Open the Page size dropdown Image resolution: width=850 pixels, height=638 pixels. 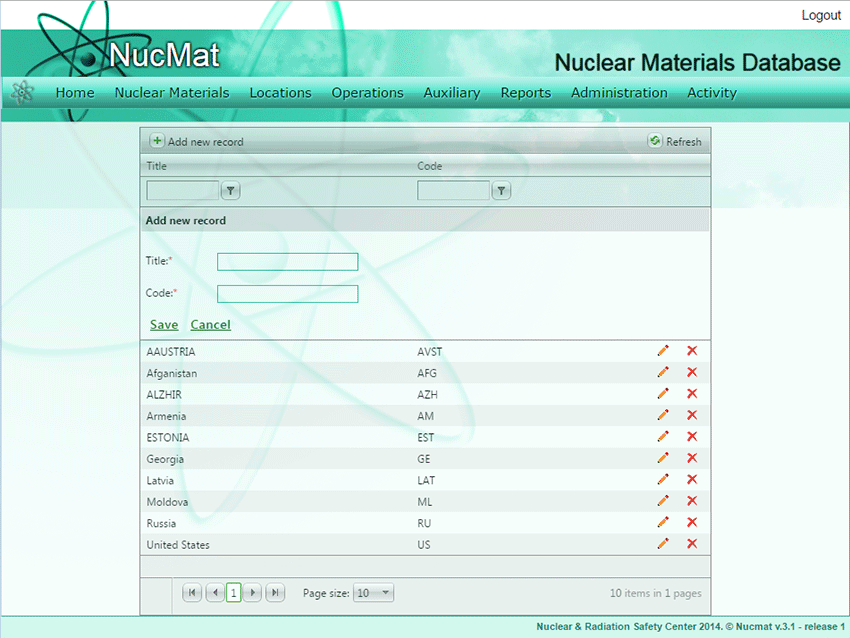point(374,593)
